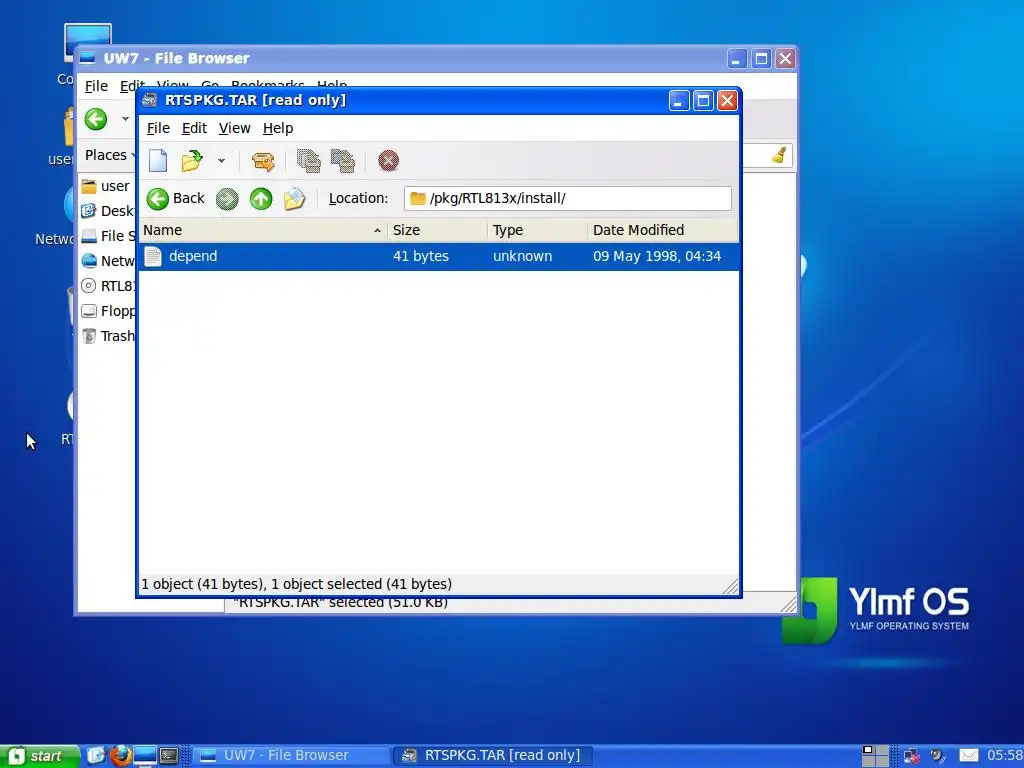Click the Location path field
Viewport: 1024px width, 768px height.
pyautogui.click(x=568, y=199)
